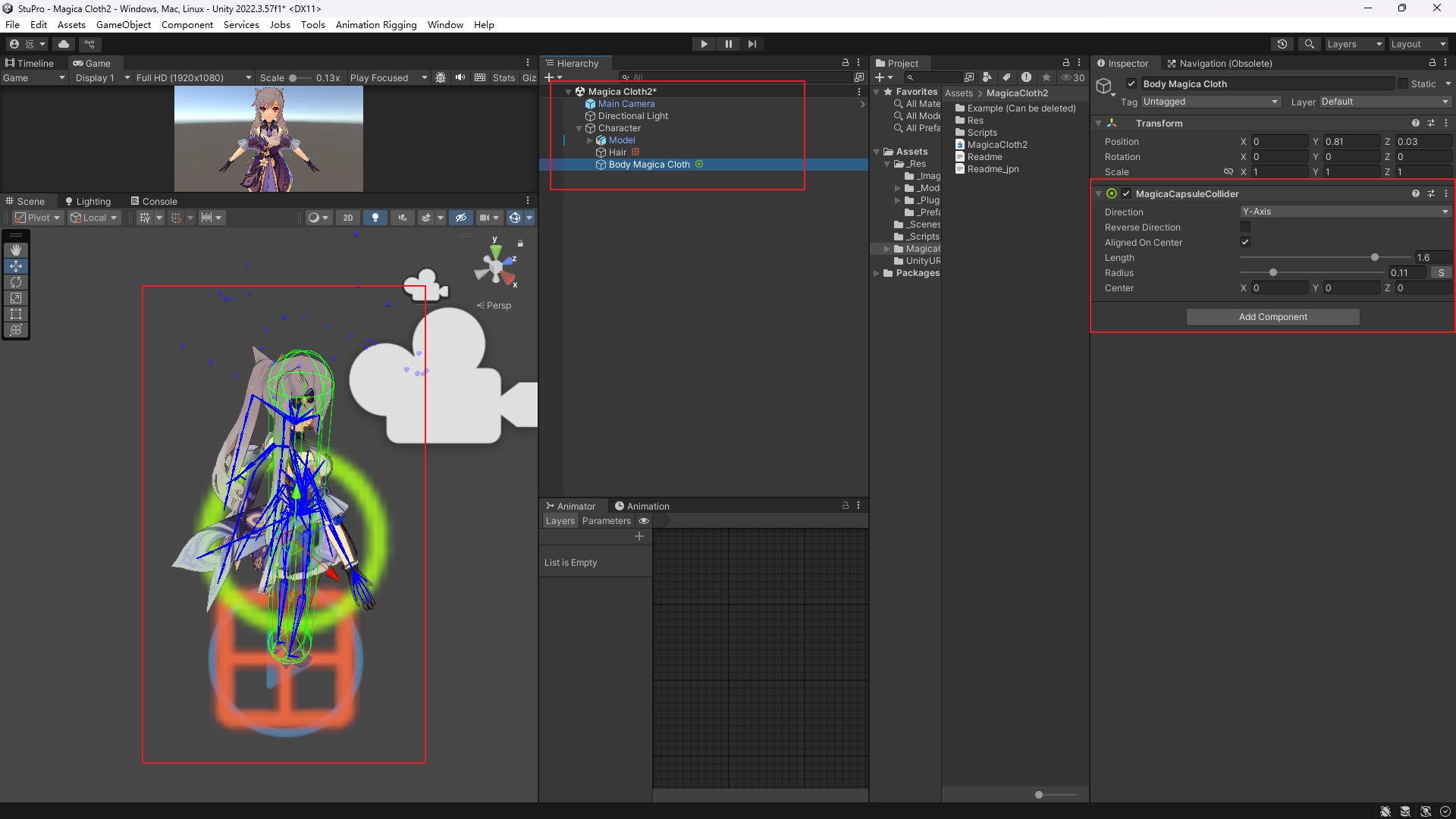
Task: Switch to the Lighting tab
Action: point(88,201)
